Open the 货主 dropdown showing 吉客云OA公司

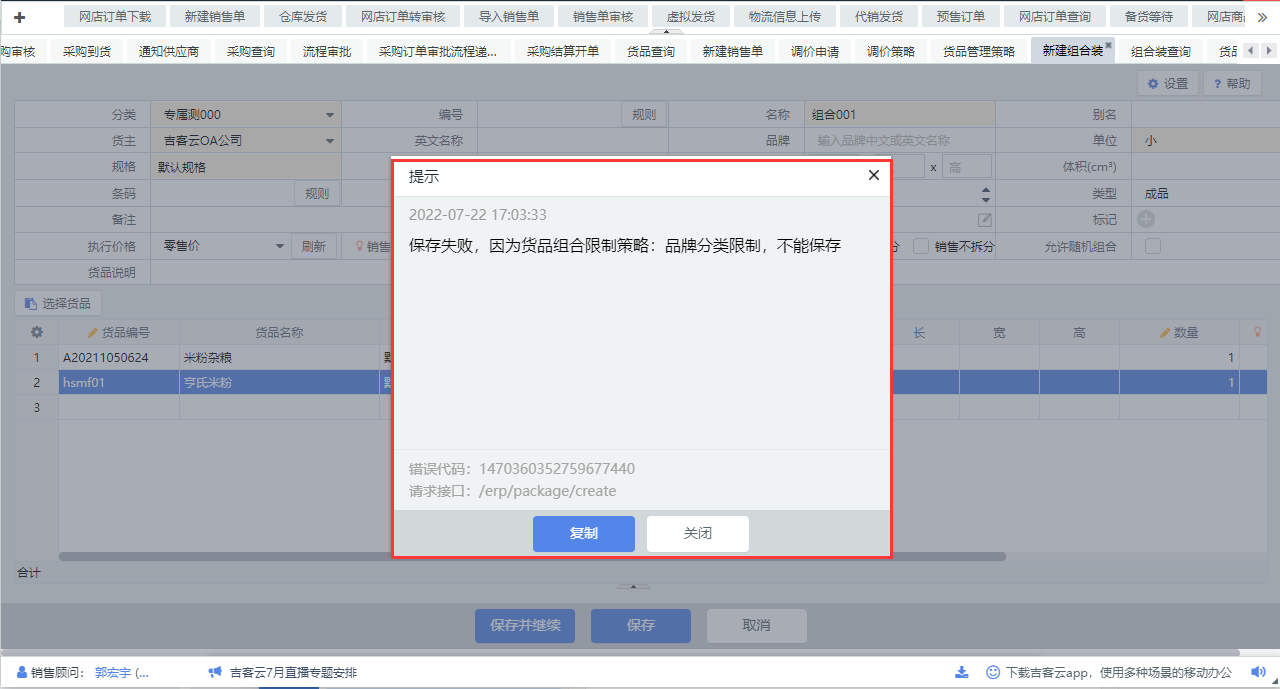pos(330,141)
